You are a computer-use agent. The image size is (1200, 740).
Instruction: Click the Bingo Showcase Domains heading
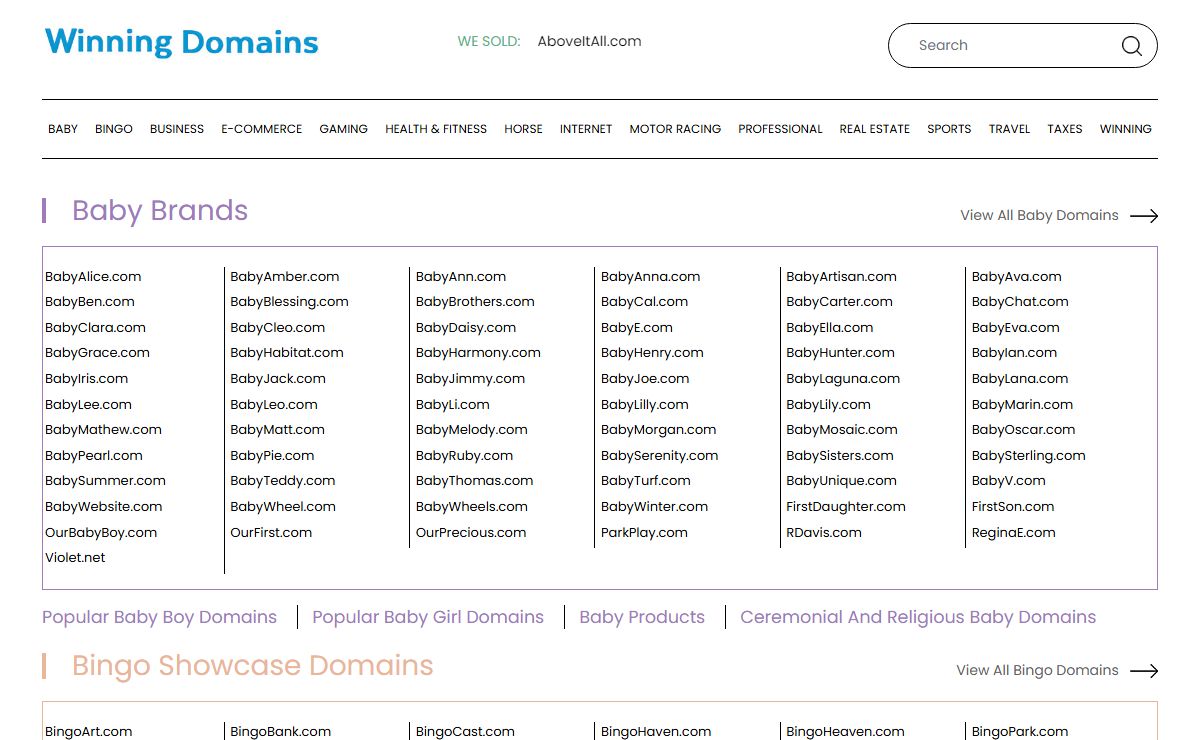(253, 666)
